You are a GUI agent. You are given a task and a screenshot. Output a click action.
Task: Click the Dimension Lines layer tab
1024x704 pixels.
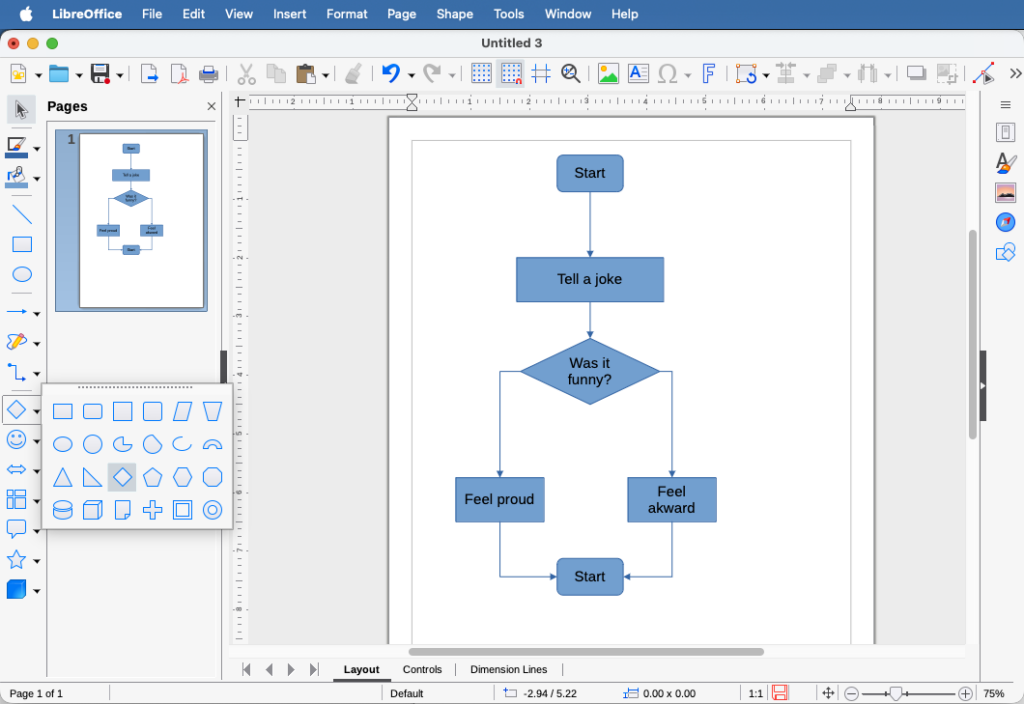pyautogui.click(x=507, y=669)
